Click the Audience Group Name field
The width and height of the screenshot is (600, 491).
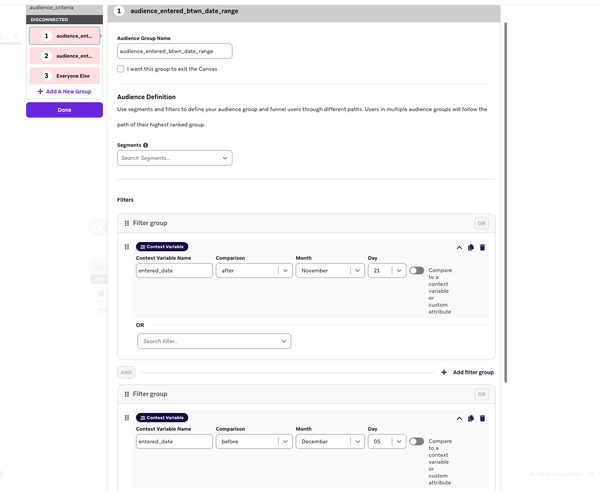click(x=174, y=51)
